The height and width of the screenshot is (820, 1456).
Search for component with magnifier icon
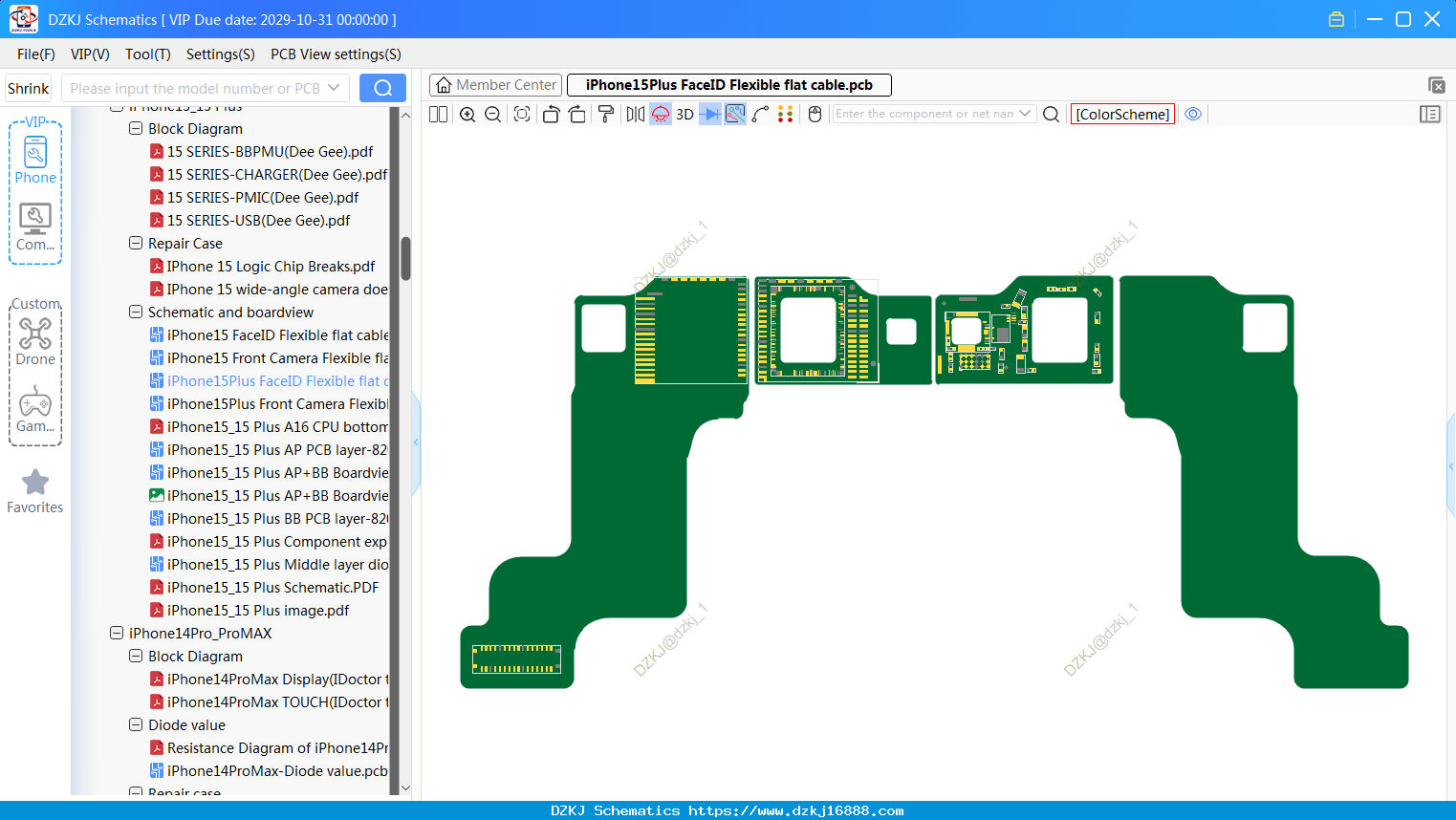click(x=1051, y=114)
